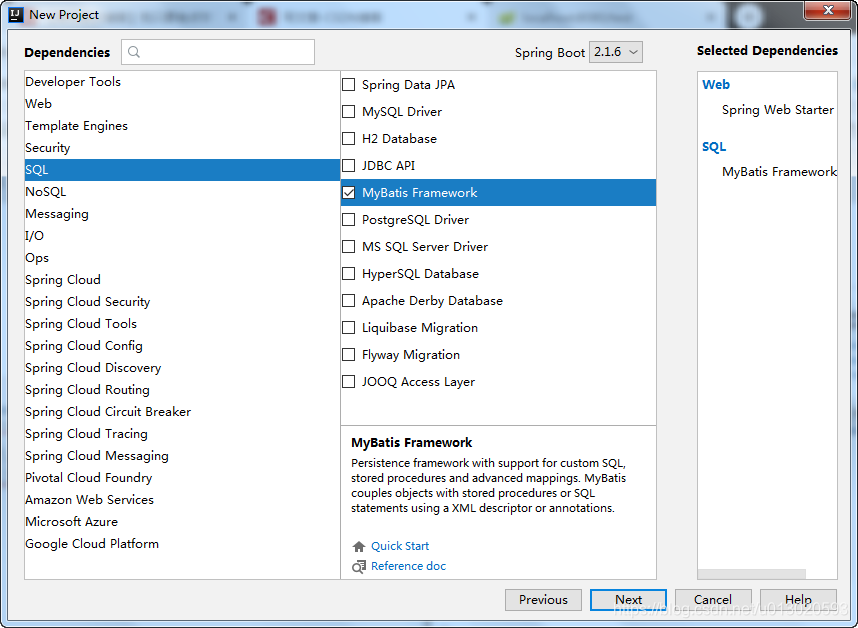Enable the Apache Derby Database checkbox
The height and width of the screenshot is (628, 858).
349,300
